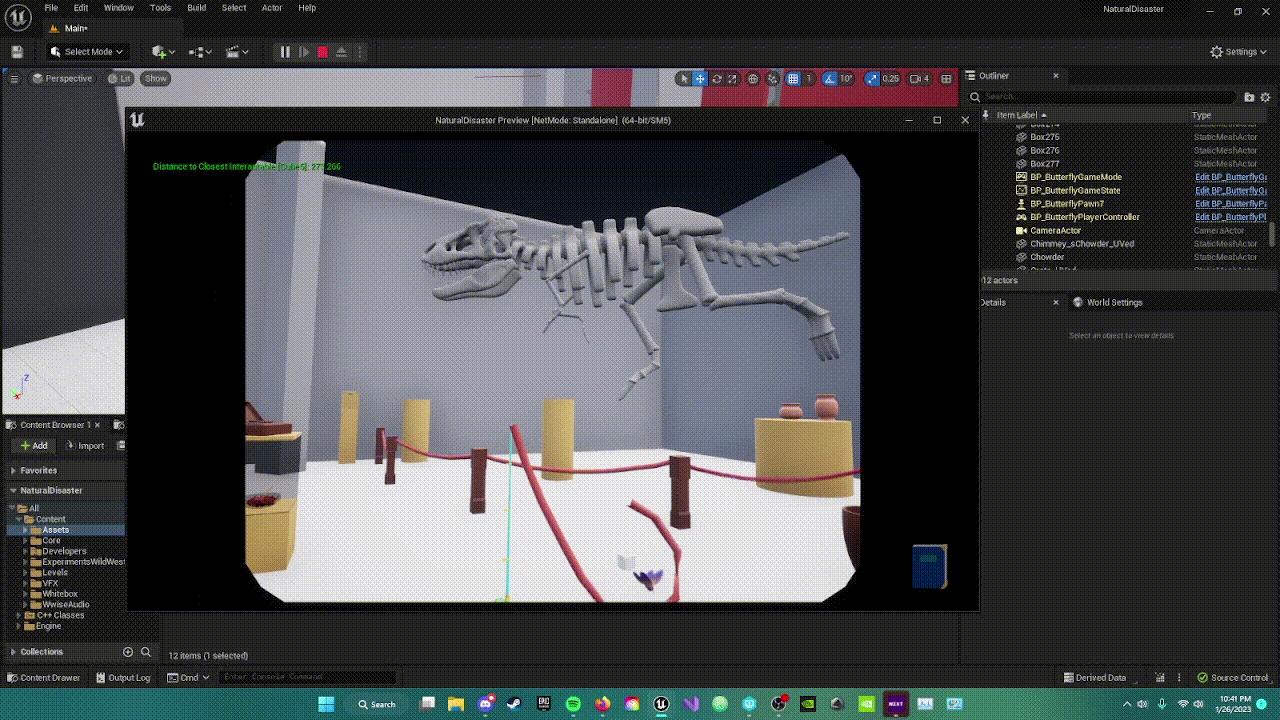Open the Lit view mode dropdown
Viewport: 1280px width, 720px height.
click(x=119, y=78)
